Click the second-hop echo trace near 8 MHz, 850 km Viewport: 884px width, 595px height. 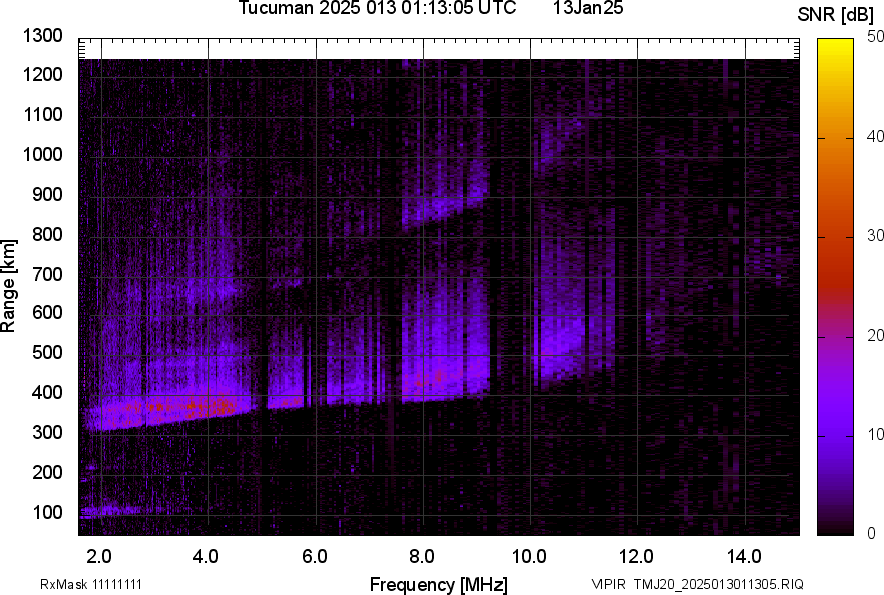coord(440,212)
